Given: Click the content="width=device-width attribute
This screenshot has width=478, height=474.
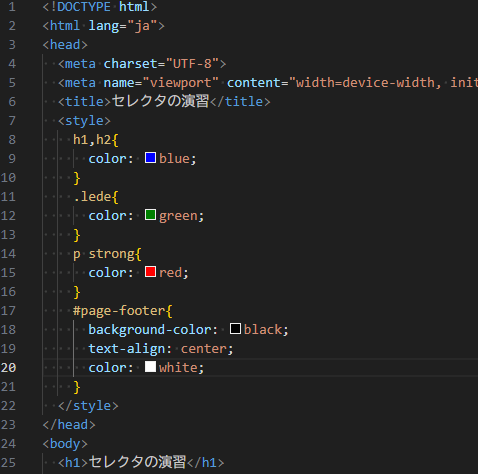Looking at the screenshot, I should [x=334, y=83].
